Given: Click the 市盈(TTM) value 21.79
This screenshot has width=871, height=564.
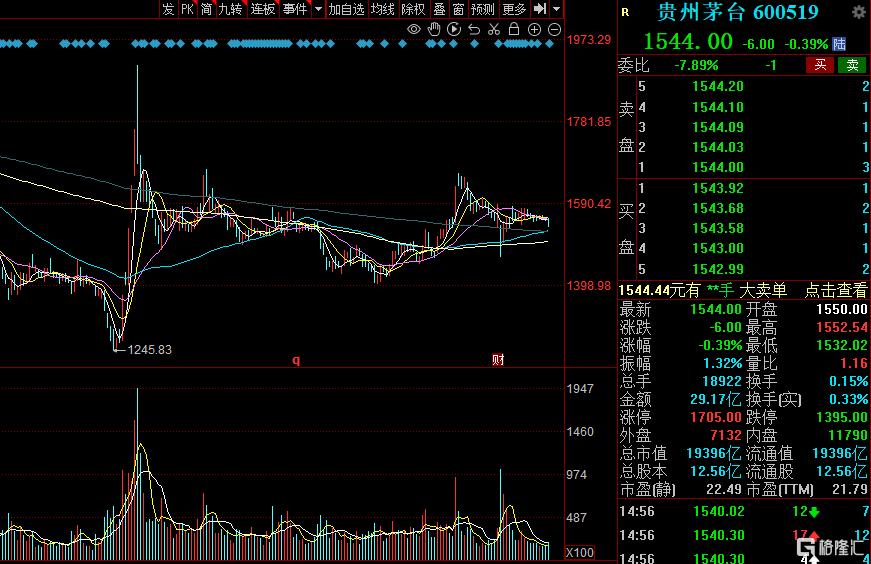Looking at the screenshot, I should click(848, 490).
